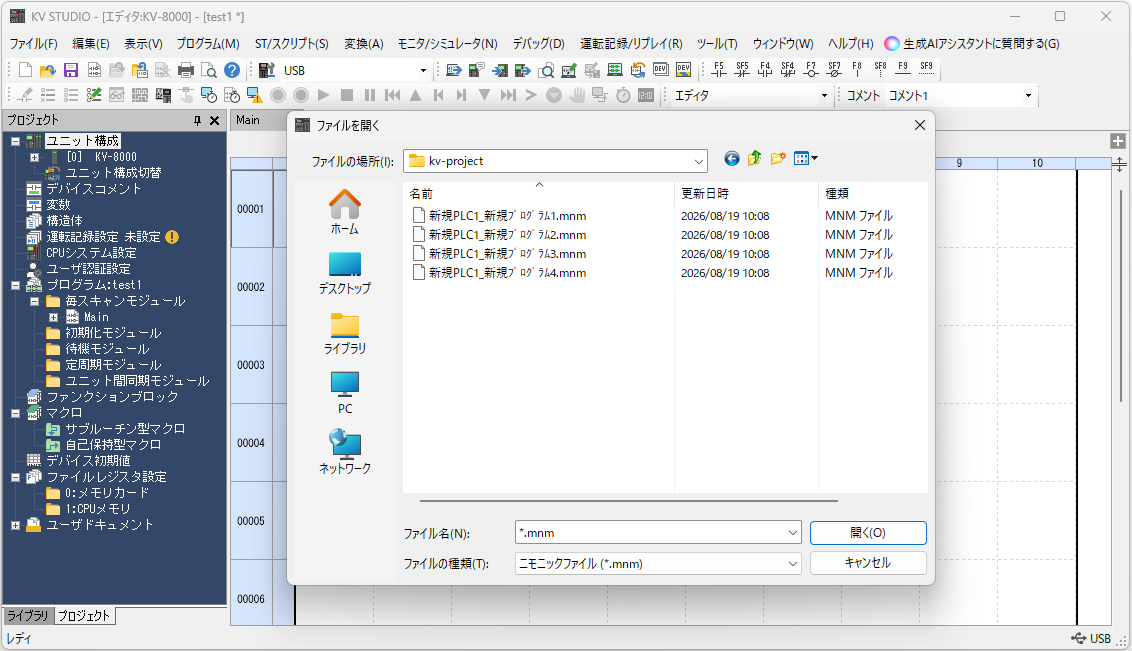Open the ファイル(F) menu
1132x651 pixels.
point(33,44)
